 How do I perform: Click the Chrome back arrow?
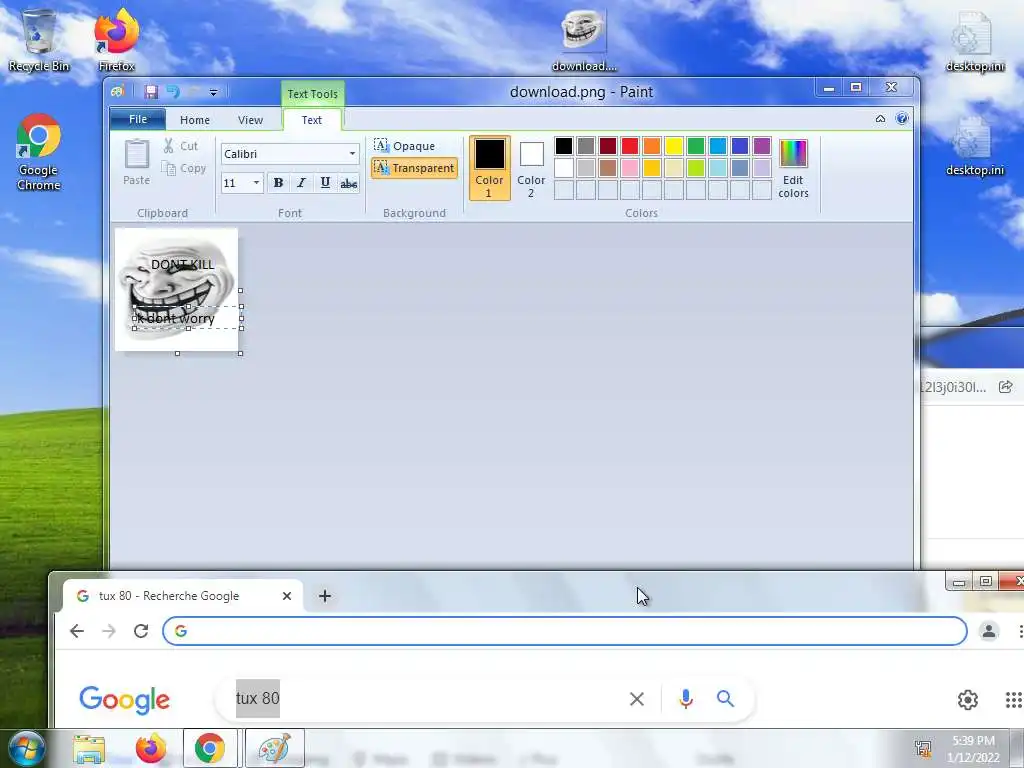click(77, 631)
